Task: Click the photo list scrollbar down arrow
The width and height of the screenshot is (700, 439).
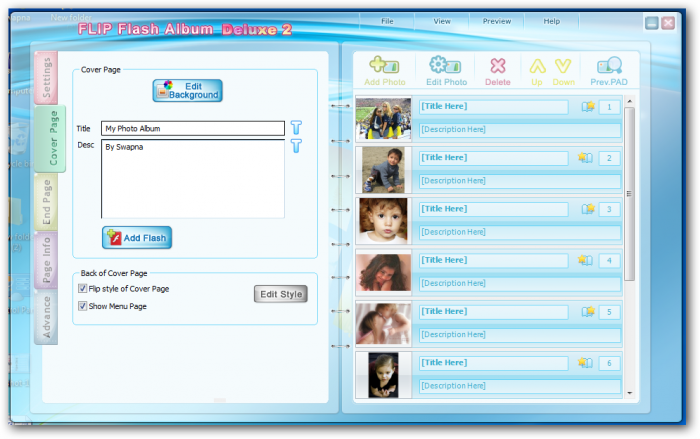Action: click(629, 393)
